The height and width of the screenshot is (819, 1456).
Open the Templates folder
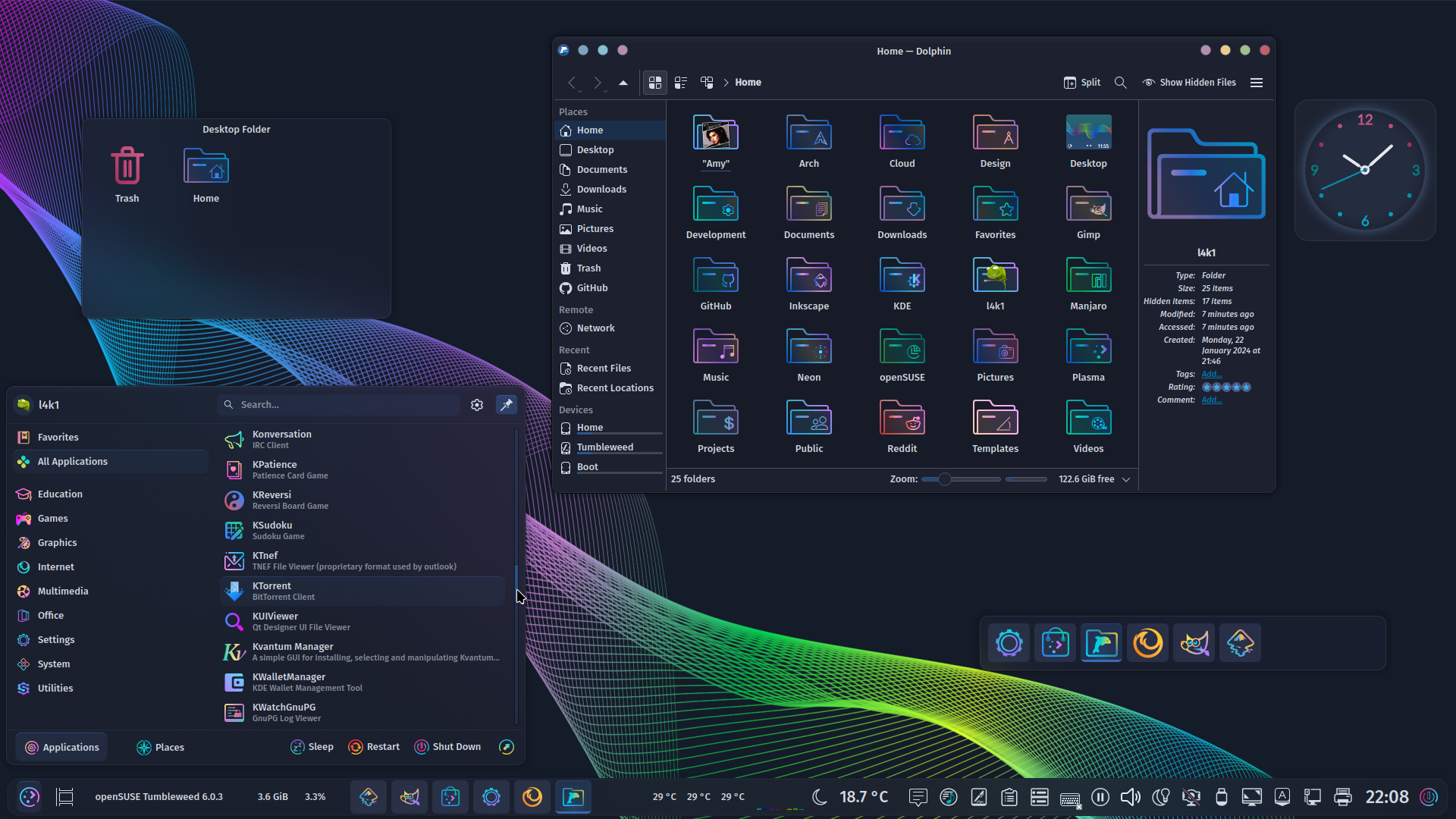(995, 427)
